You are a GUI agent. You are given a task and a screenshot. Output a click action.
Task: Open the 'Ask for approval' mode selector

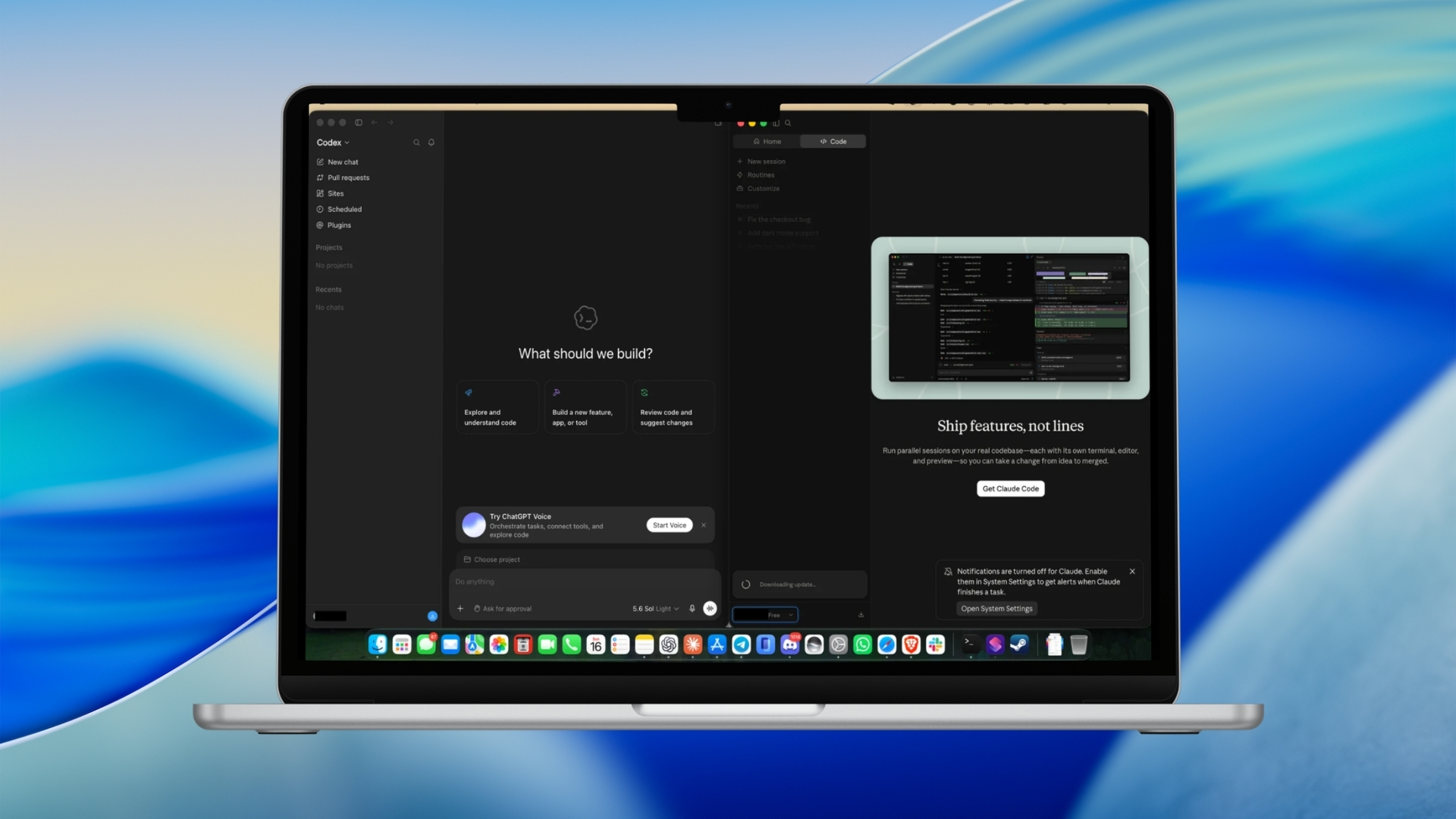coord(503,608)
